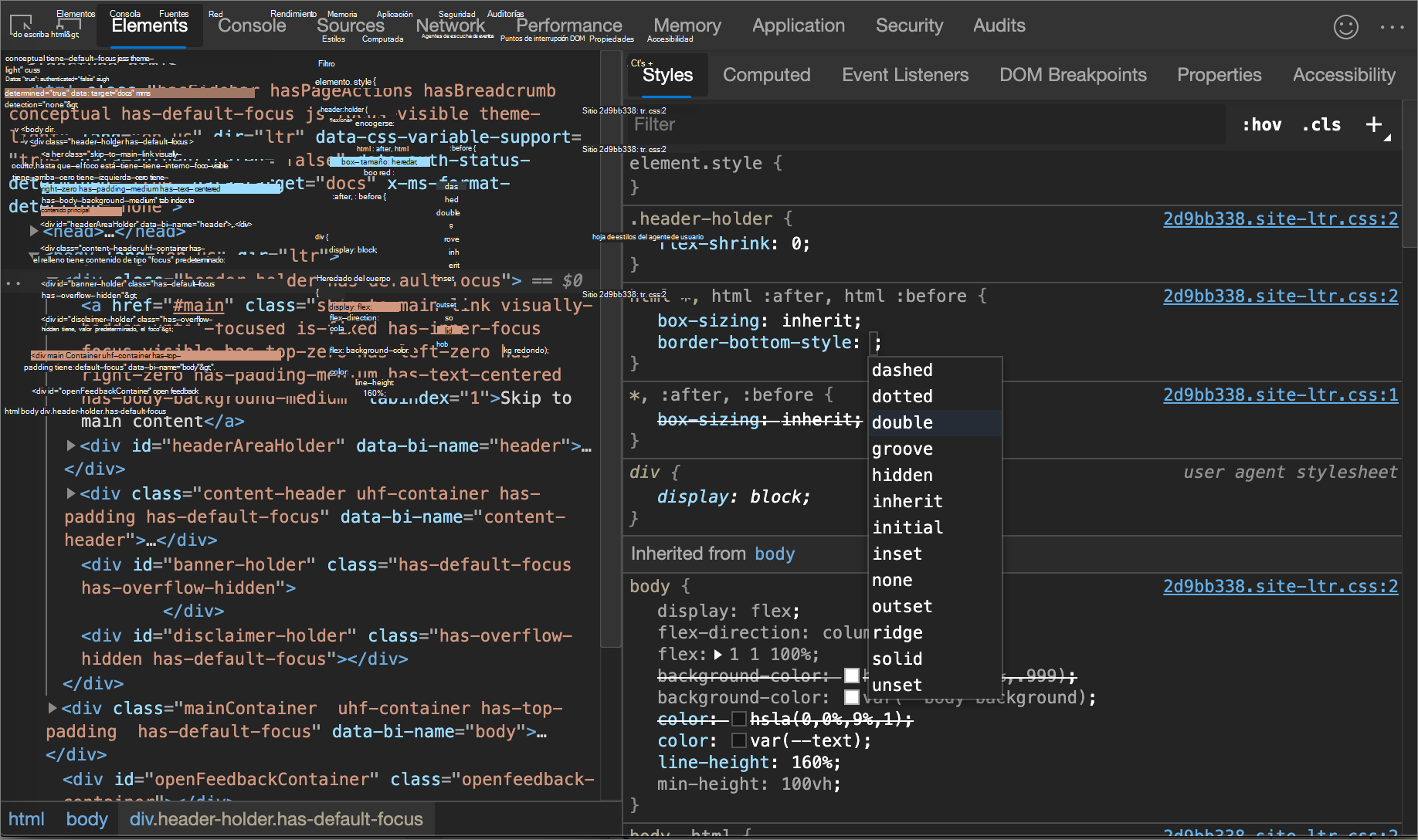Open site-ltr.css:2 link beside .header-holder rule
Screen dimensions: 1418x840
[1280, 218]
